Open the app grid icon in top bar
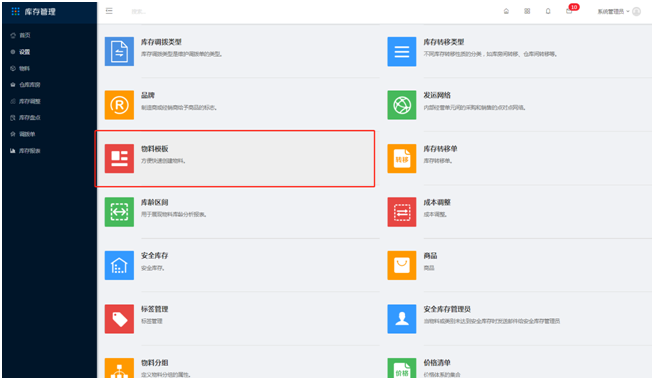Image resolution: width=654 pixels, height=380 pixels. point(527,11)
